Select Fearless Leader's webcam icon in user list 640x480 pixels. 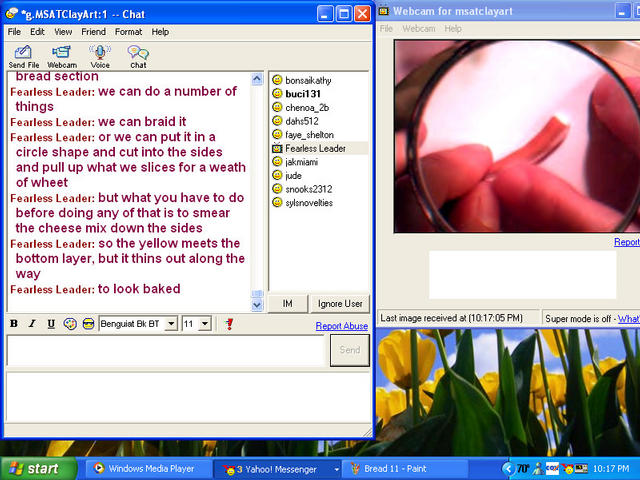point(277,148)
